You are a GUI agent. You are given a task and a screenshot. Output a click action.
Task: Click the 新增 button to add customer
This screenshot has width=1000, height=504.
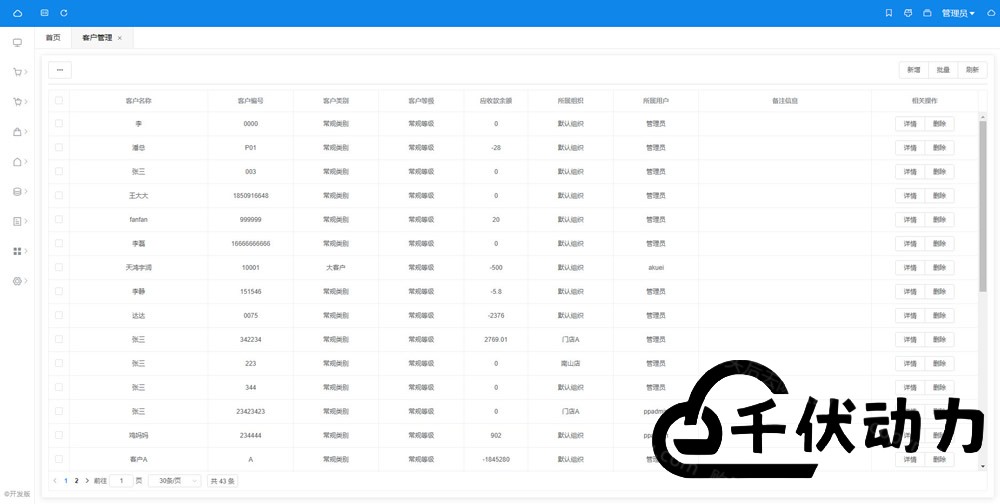click(x=913, y=70)
